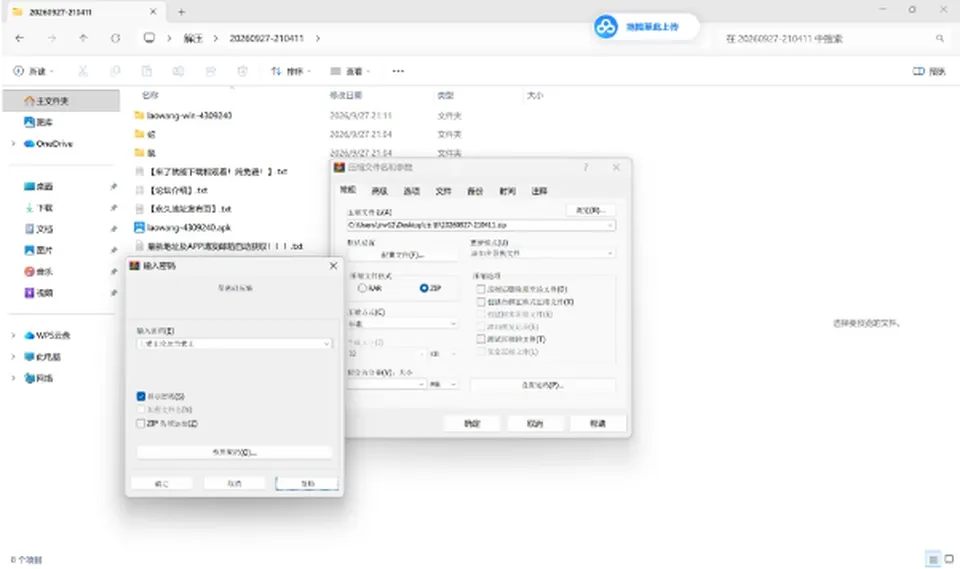The width and height of the screenshot is (960, 569).
Task: Open the Home (主文件夹) sidebar item
Action: click(61, 100)
